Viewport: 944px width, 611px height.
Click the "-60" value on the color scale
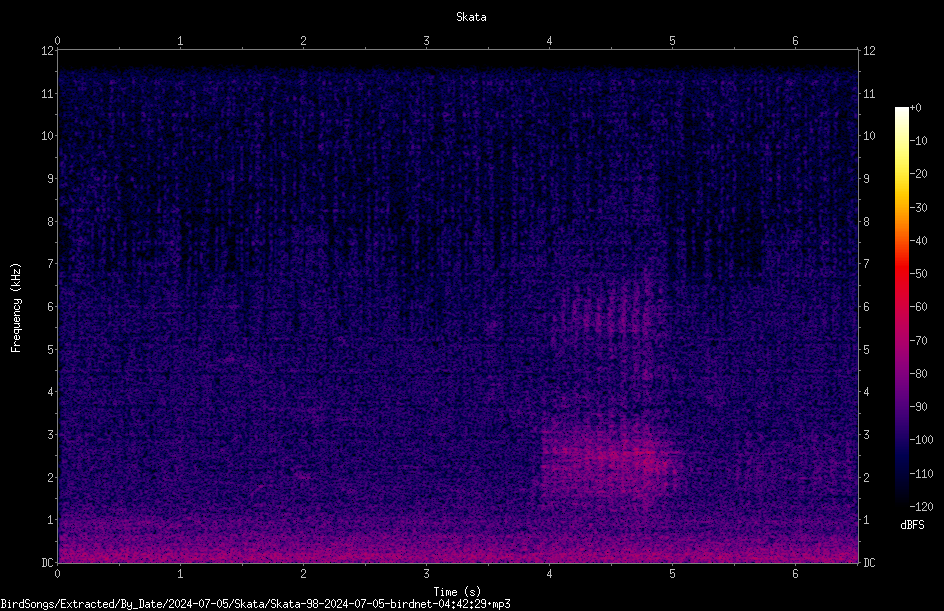tap(918, 307)
